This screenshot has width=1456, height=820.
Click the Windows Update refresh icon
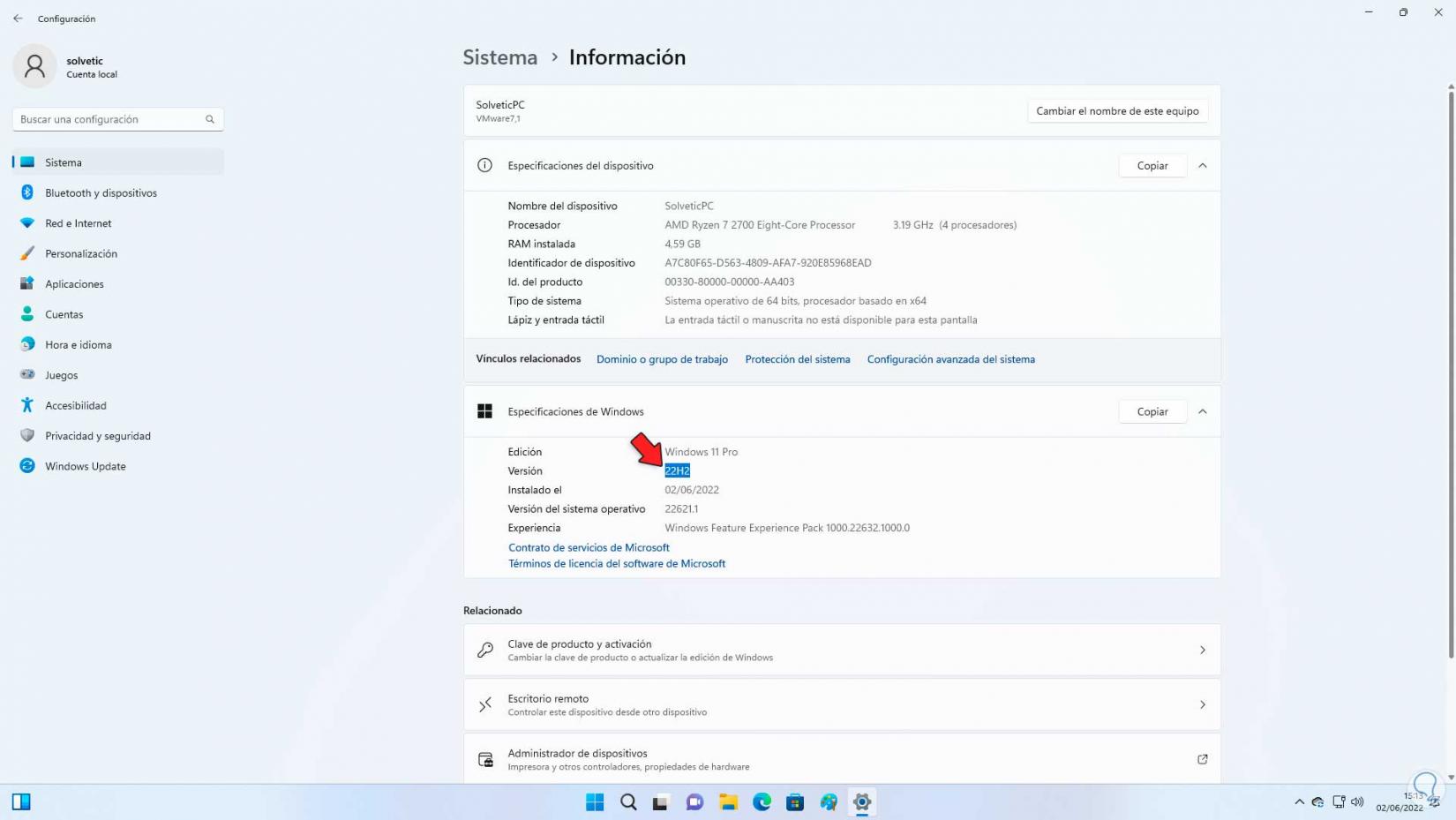[x=27, y=466]
